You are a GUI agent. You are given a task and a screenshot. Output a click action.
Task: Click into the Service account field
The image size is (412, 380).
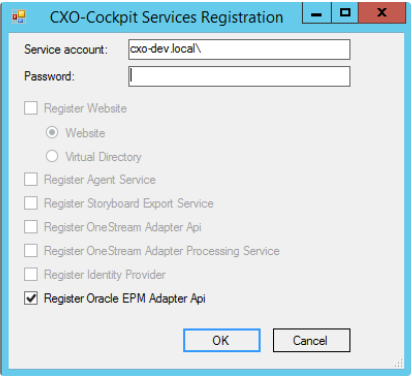pyautogui.click(x=239, y=49)
